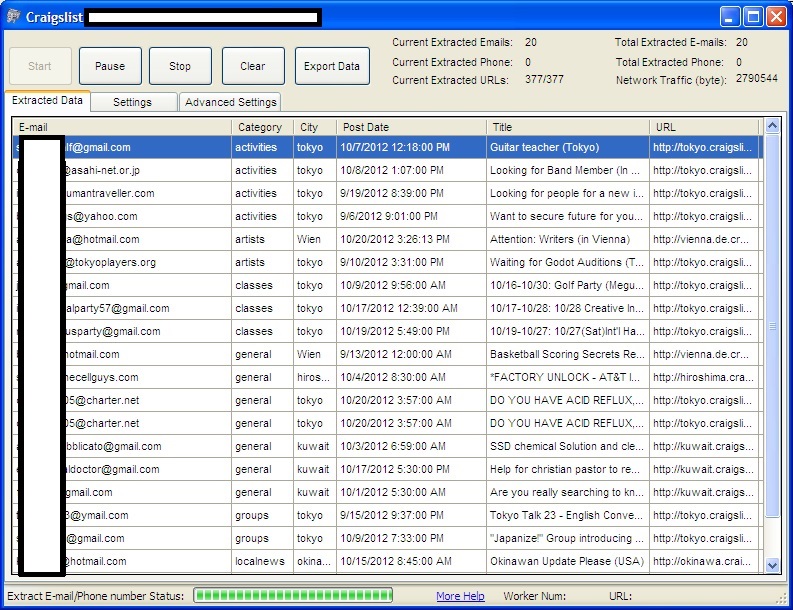The width and height of the screenshot is (793, 610).
Task: Click the http://hiroshima.cra... URL cell
Action: 703,377
